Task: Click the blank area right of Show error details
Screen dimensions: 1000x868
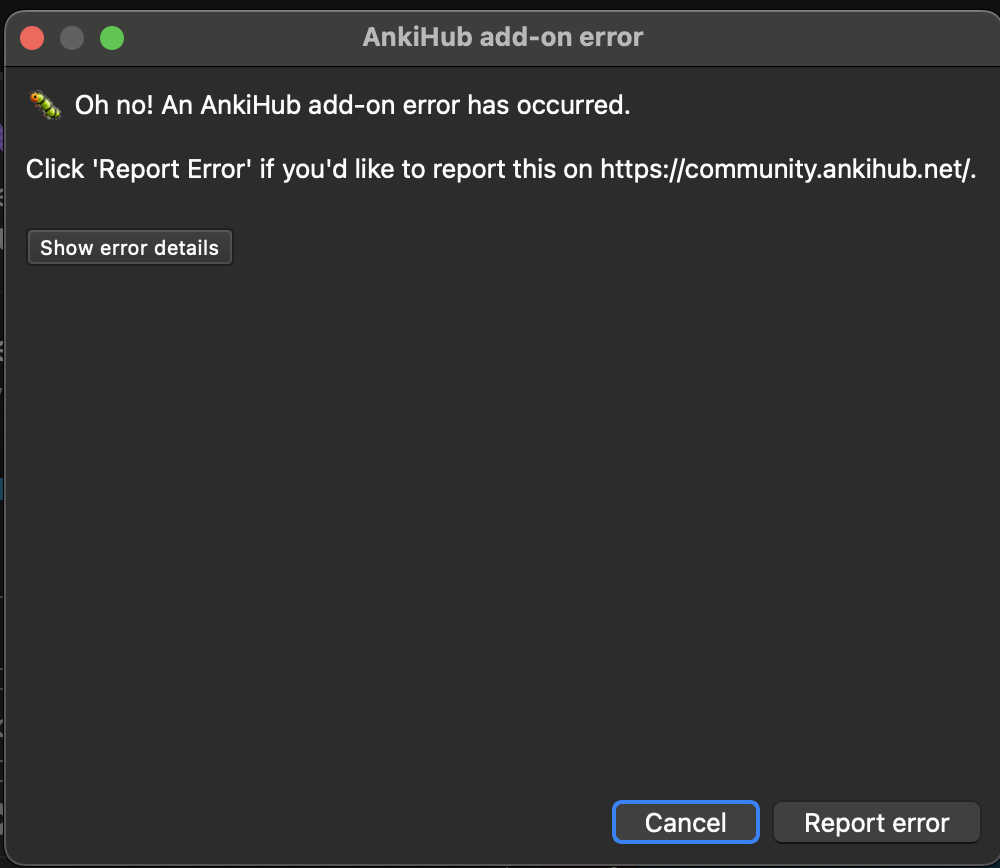Action: (x=600, y=248)
